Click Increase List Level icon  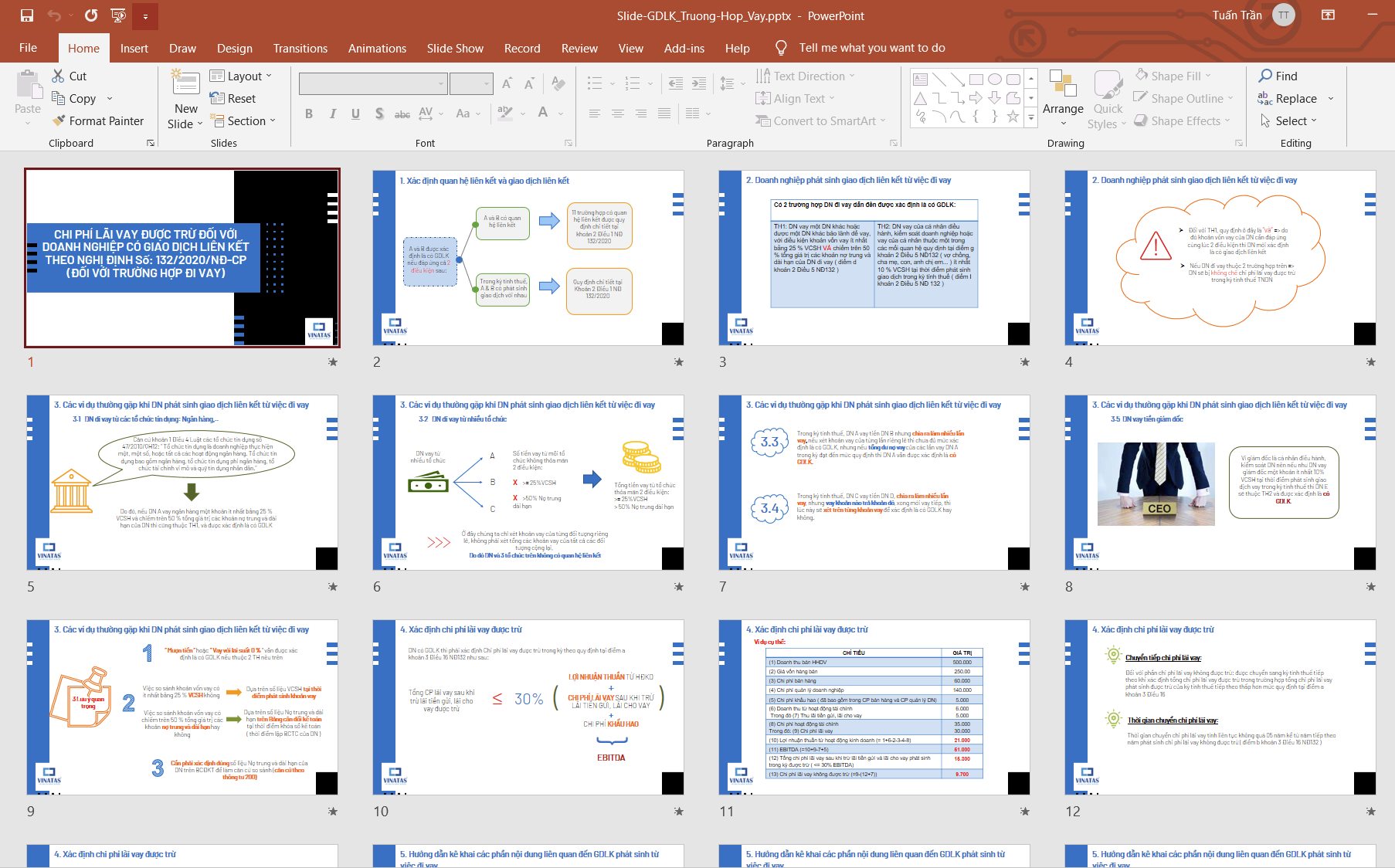click(699, 83)
